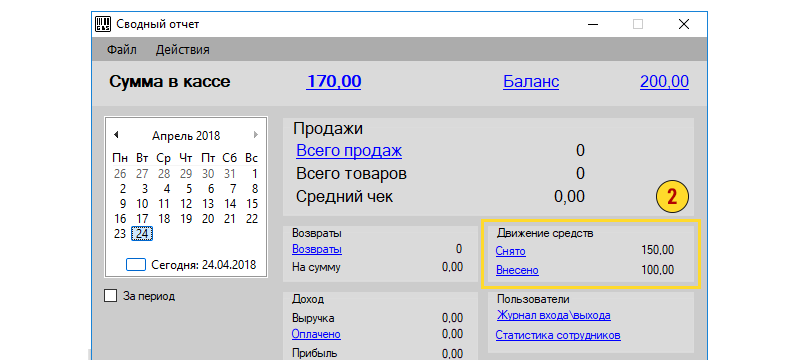
Task: Enable the За период checkbox
Action: click(110, 296)
